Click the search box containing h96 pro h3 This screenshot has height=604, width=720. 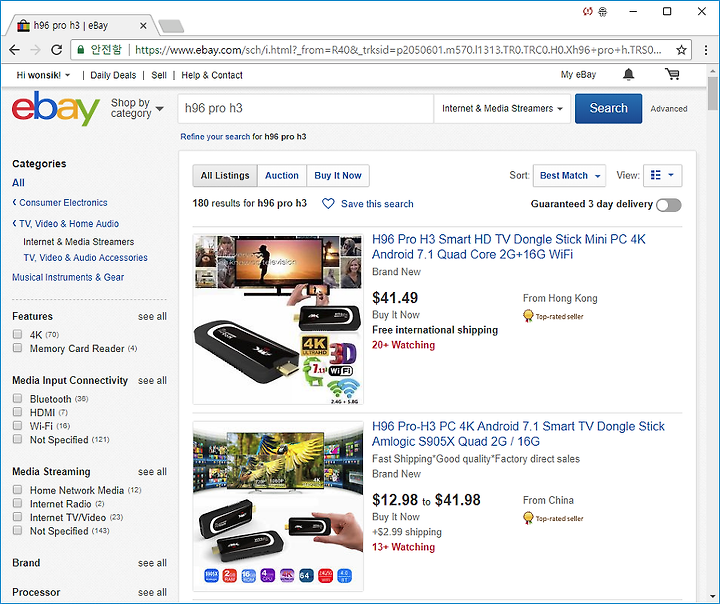pos(305,108)
